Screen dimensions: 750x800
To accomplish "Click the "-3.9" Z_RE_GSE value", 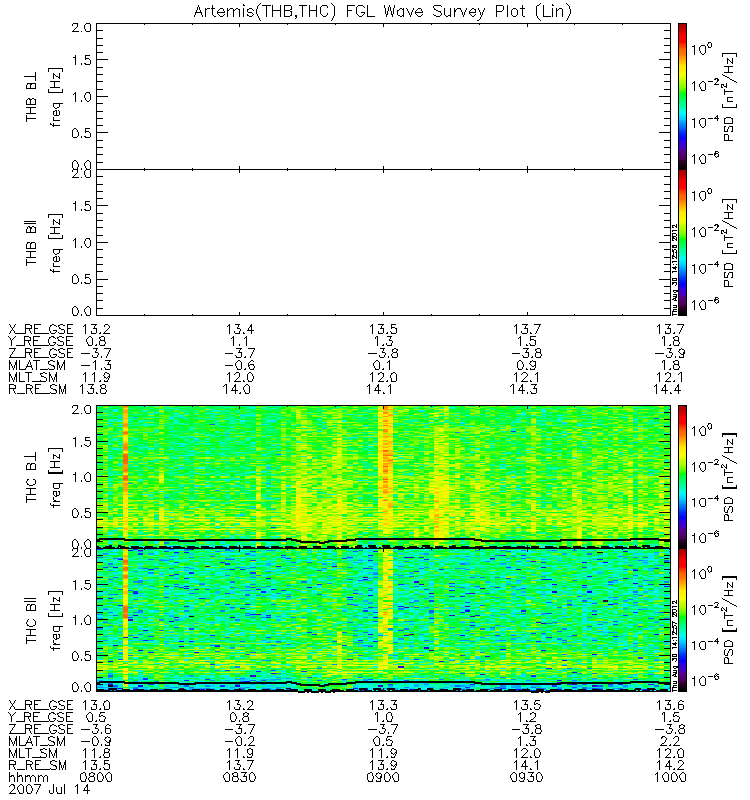I will 669,353.
